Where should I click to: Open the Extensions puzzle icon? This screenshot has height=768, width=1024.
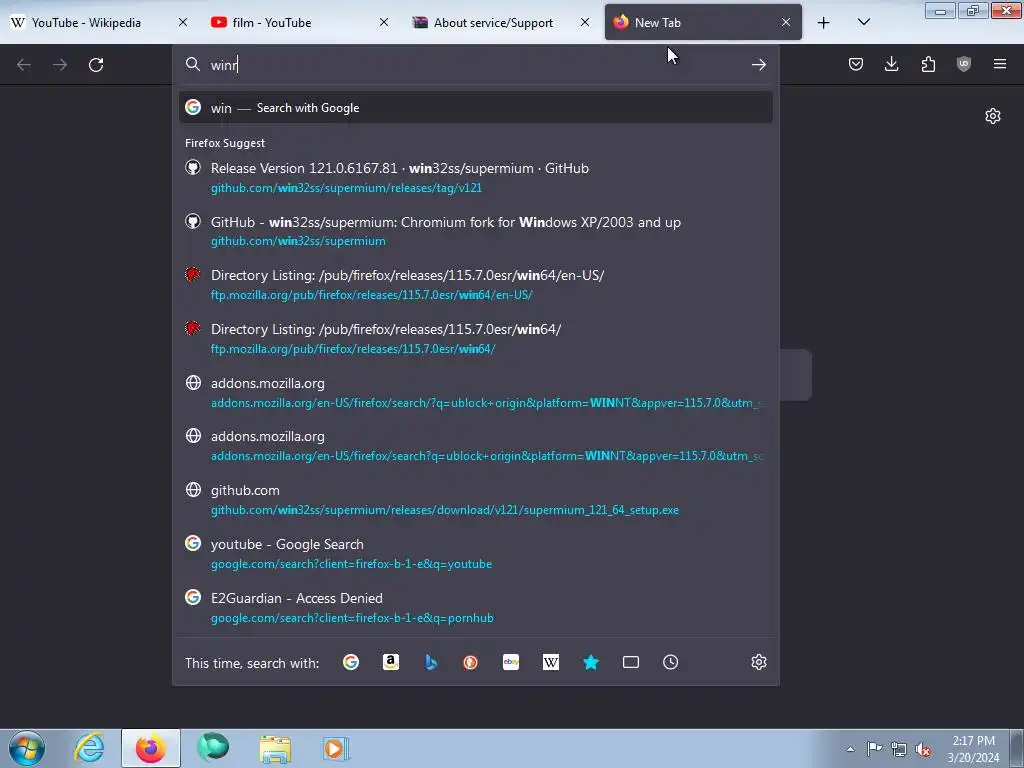tap(928, 64)
